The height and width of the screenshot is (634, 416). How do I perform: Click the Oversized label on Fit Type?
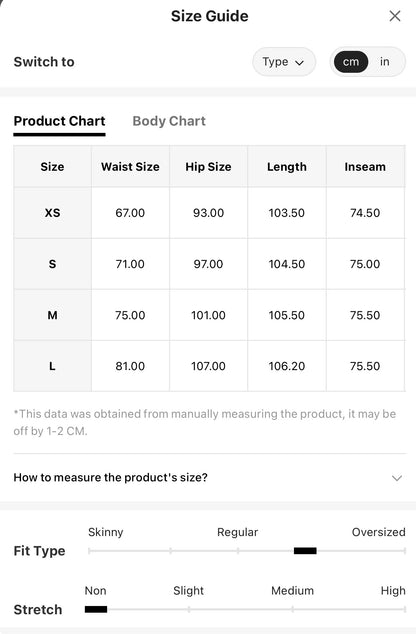378,532
